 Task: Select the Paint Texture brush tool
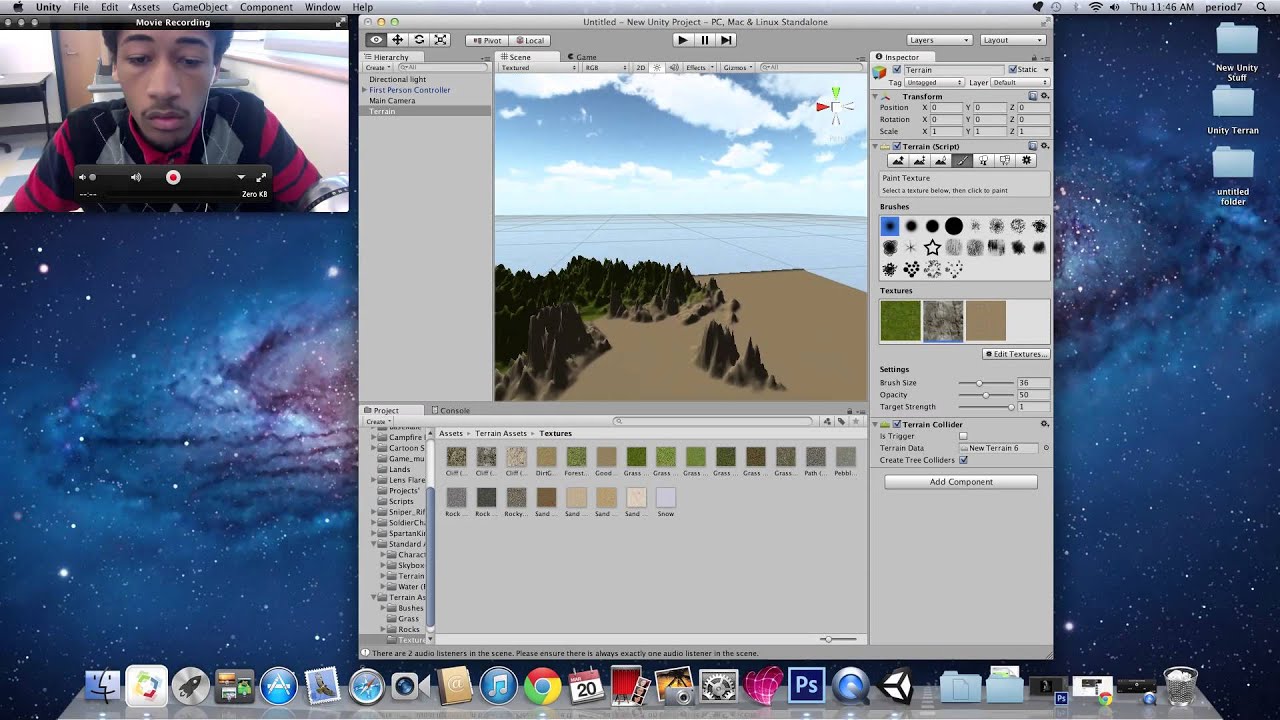962,161
